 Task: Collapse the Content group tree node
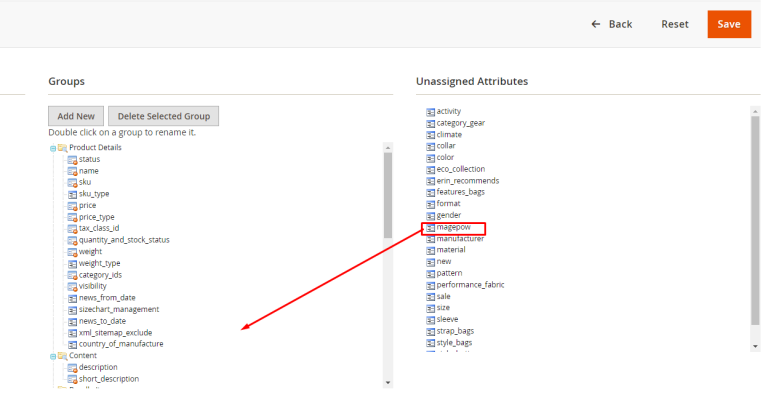pyautogui.click(x=52, y=356)
